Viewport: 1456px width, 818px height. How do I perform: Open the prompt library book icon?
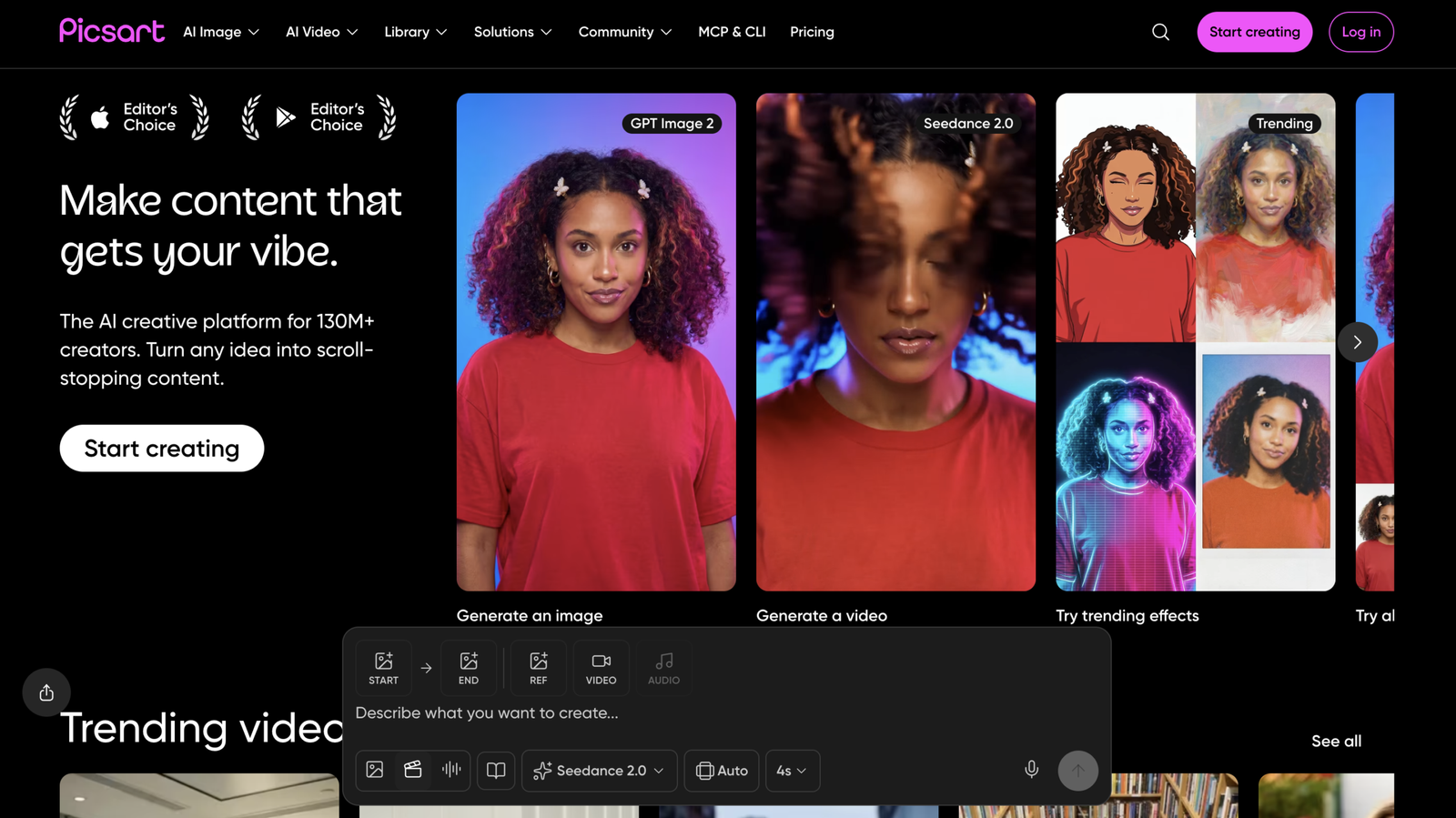pyautogui.click(x=496, y=771)
